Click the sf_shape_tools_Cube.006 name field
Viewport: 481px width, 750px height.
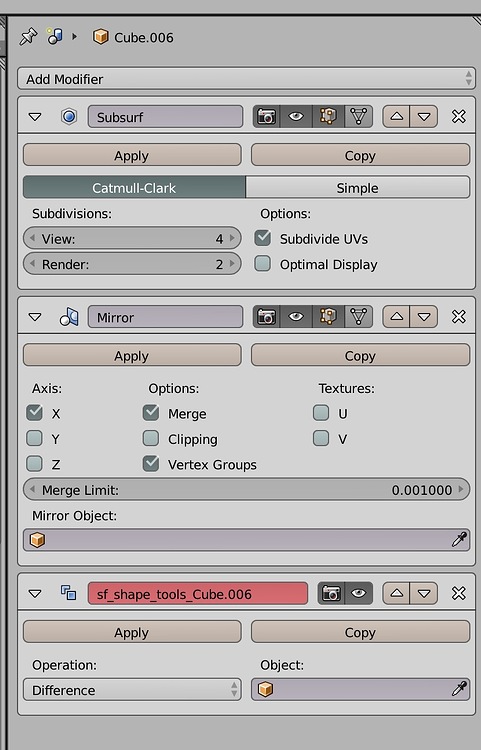(x=198, y=594)
